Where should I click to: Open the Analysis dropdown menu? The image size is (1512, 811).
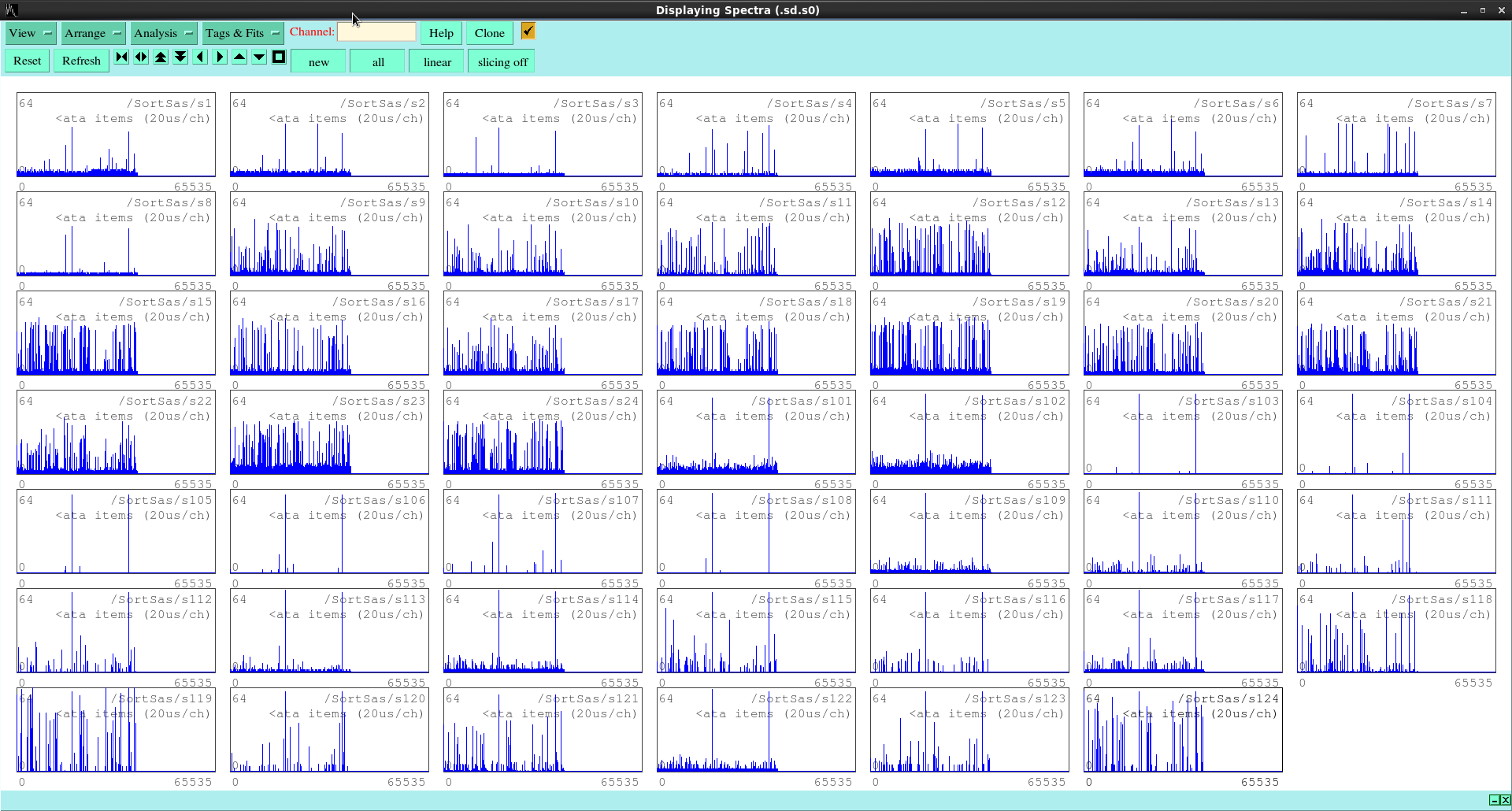coord(163,33)
